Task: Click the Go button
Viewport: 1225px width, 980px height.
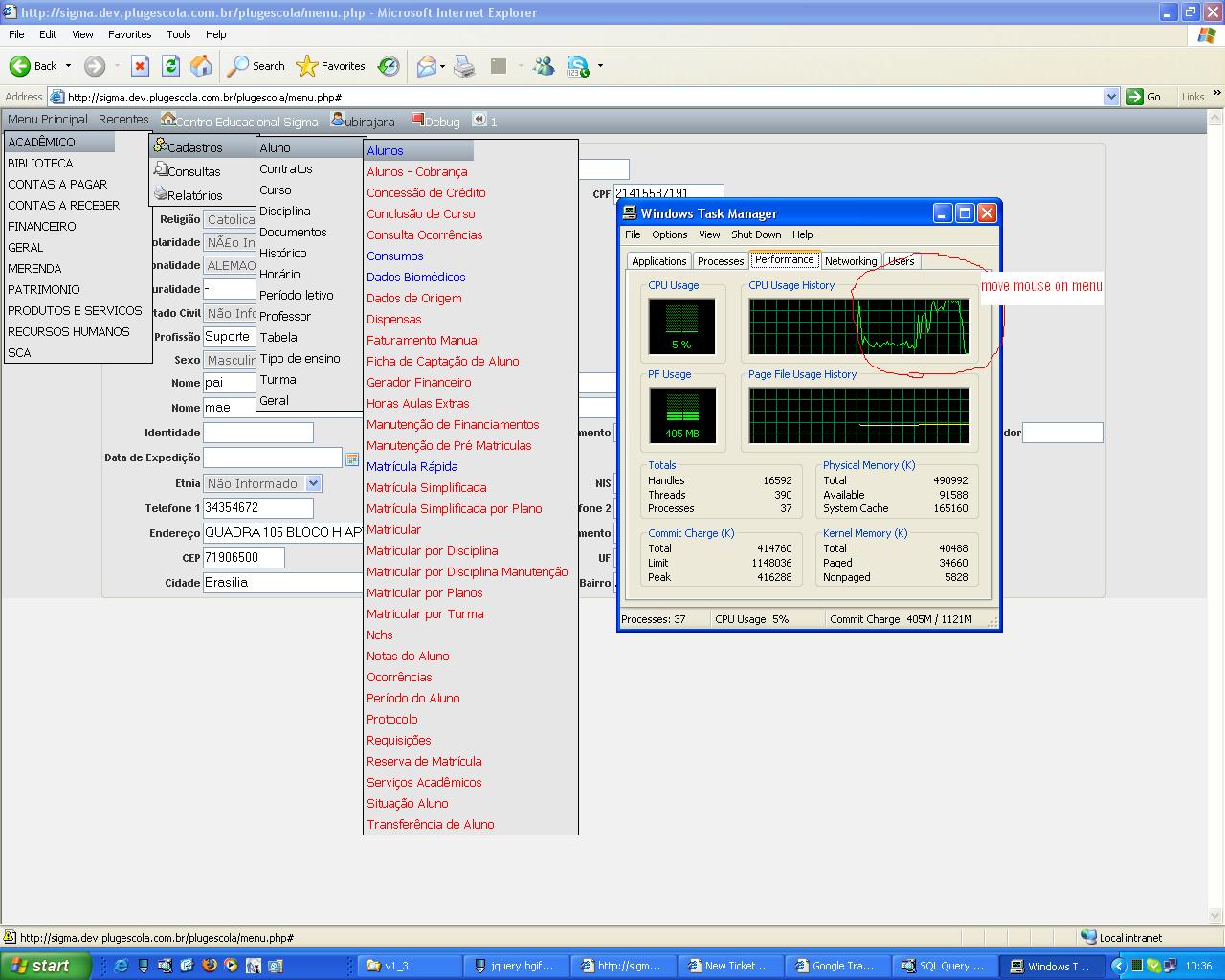Action: [1145, 97]
